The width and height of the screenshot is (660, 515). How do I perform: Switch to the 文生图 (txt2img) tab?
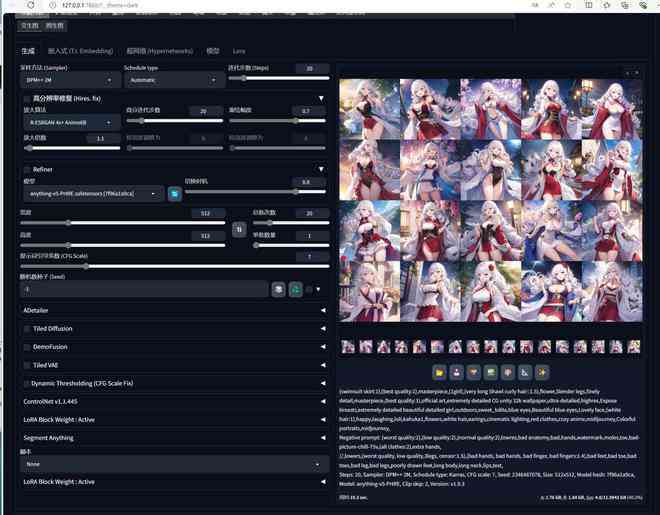click(29, 26)
